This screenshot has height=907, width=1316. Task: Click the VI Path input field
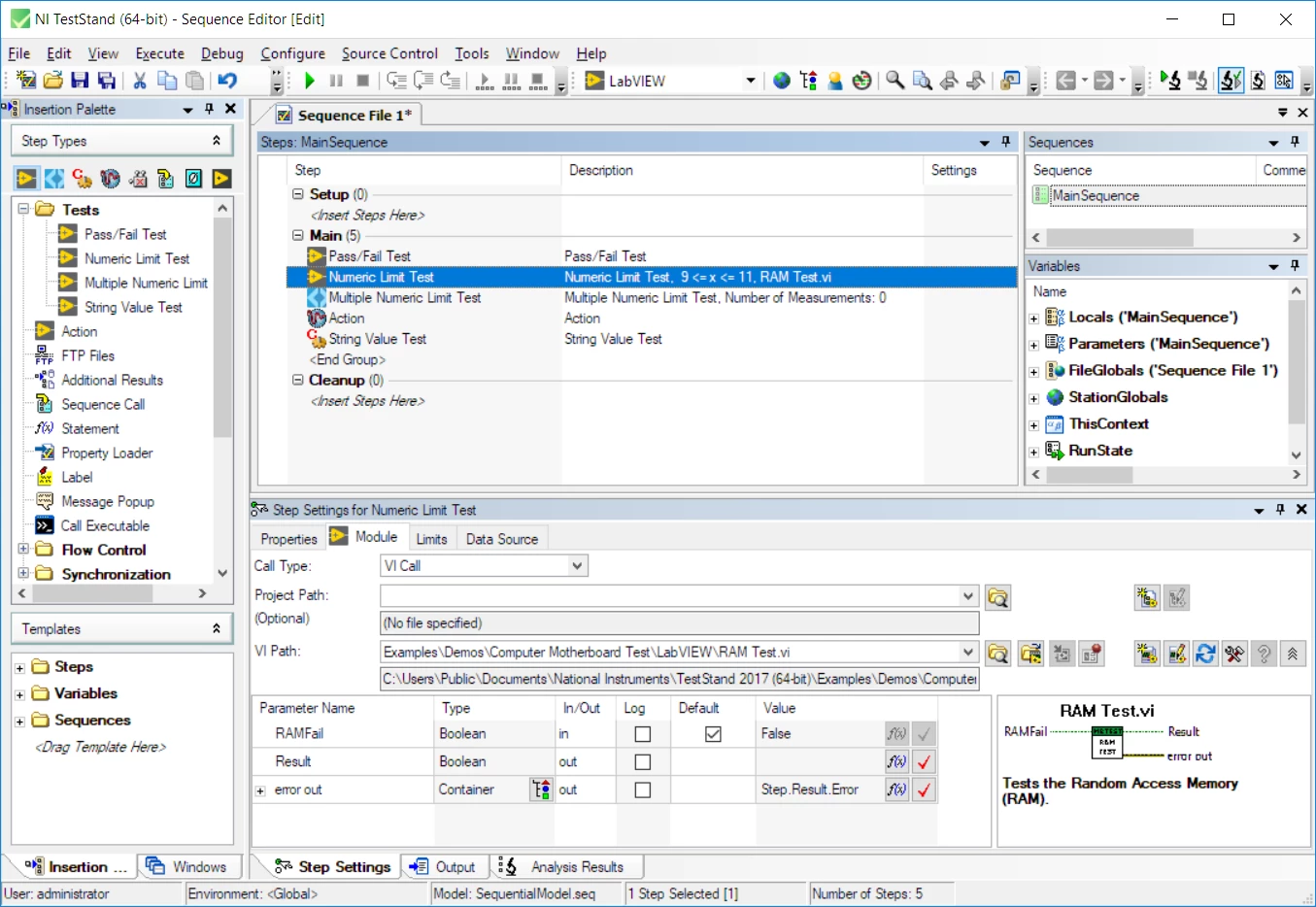coord(668,653)
